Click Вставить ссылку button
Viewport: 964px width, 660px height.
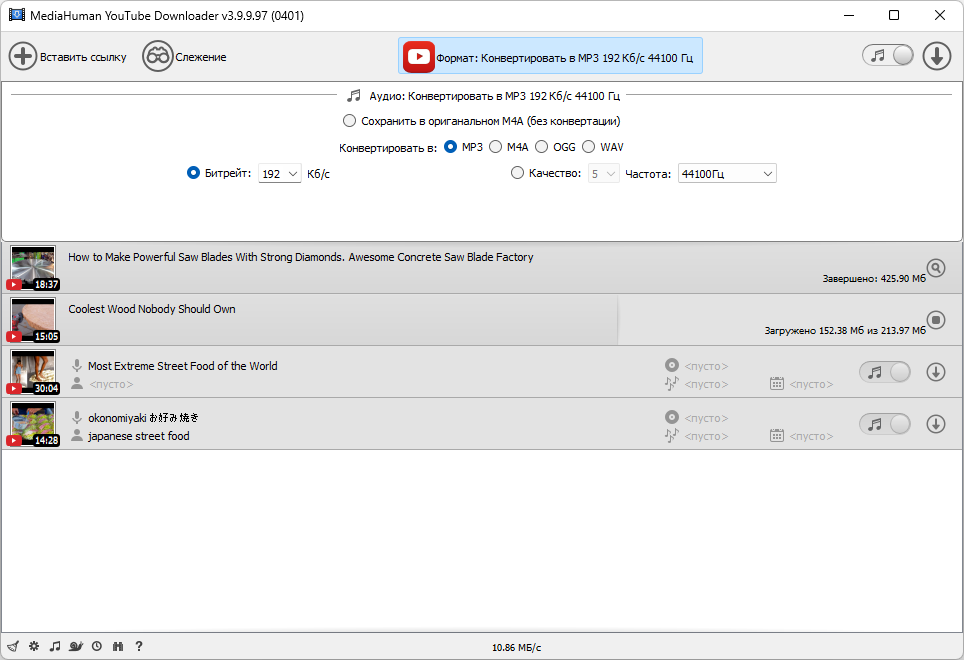point(68,57)
